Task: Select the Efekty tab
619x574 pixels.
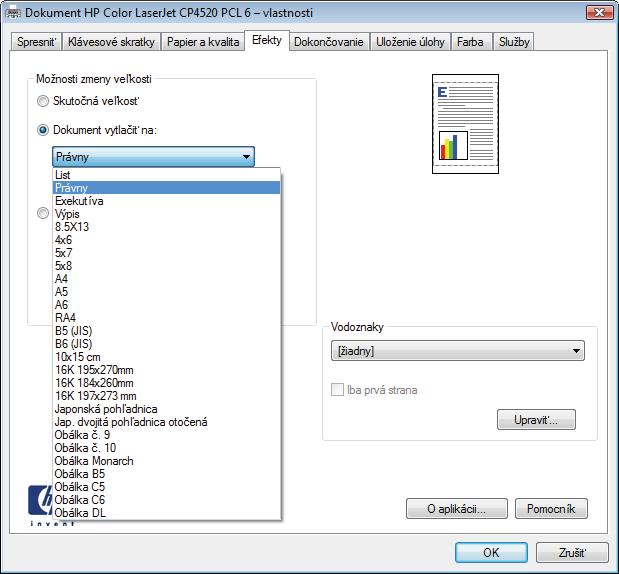Action: 267,40
